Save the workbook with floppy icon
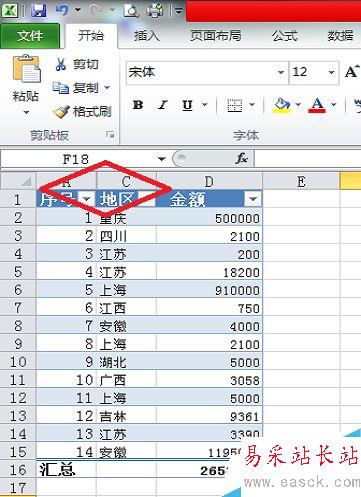The height and width of the screenshot is (497, 361). (39, 11)
